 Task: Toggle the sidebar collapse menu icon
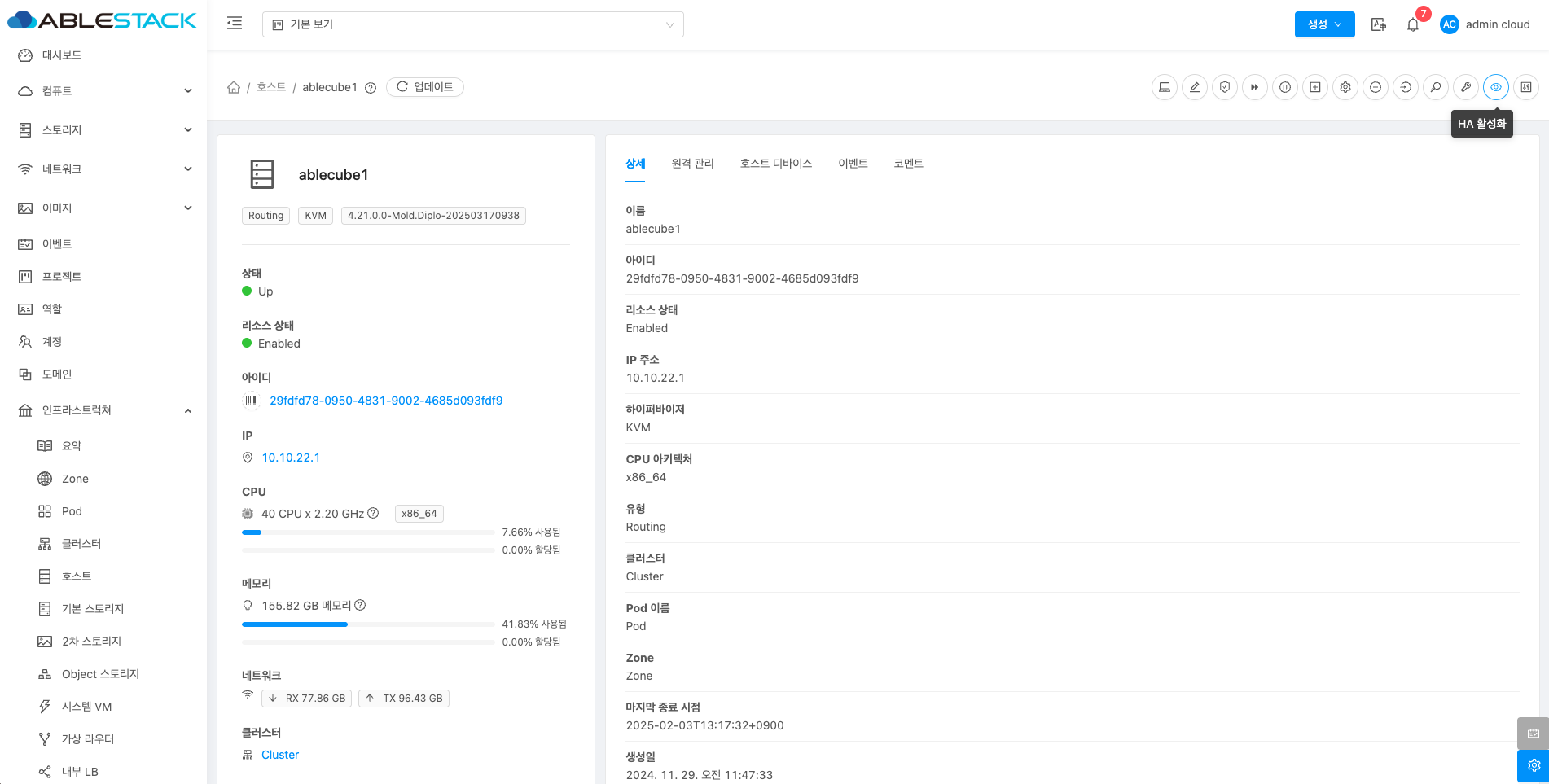235,24
